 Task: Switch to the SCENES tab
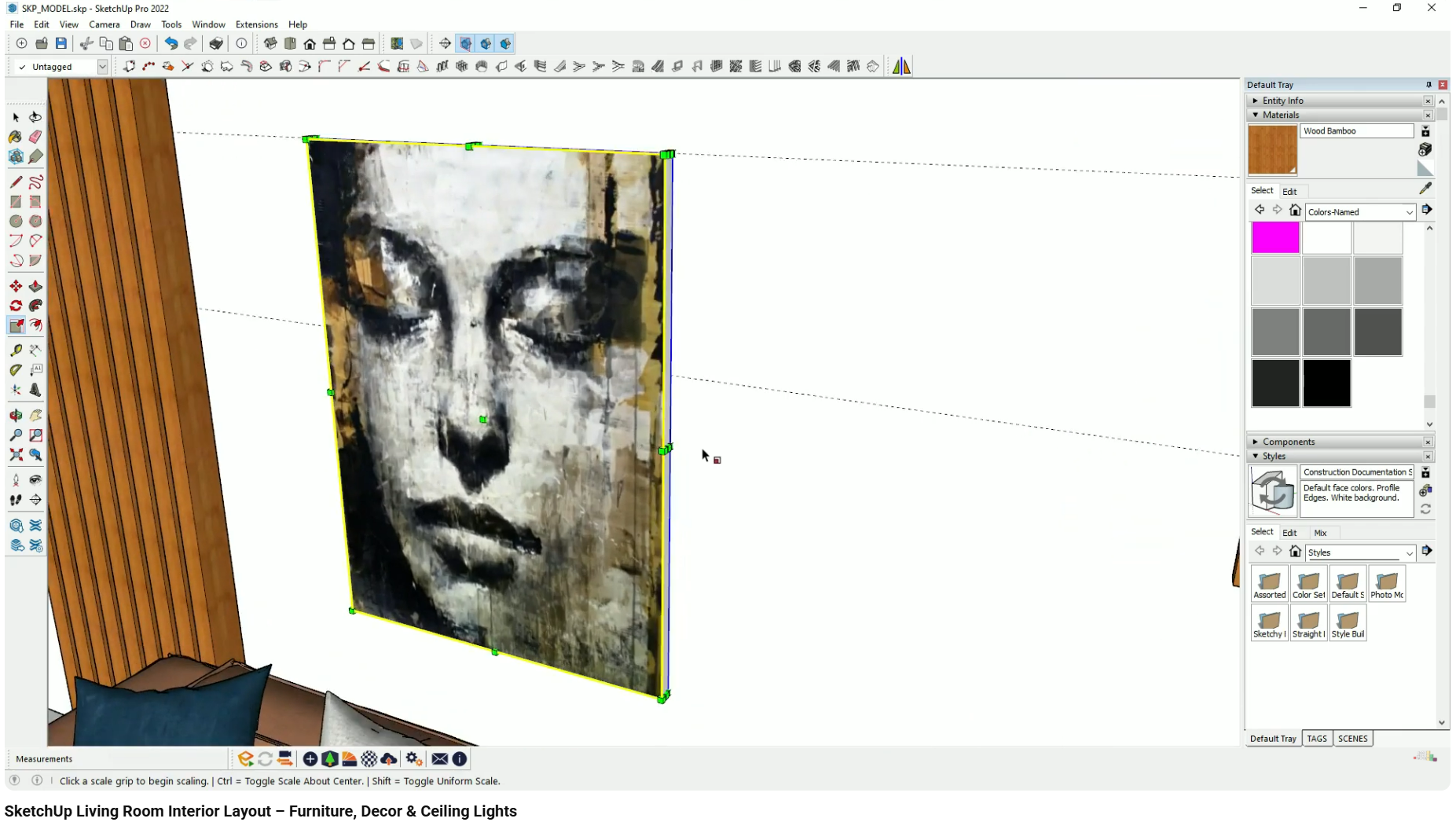(1353, 739)
